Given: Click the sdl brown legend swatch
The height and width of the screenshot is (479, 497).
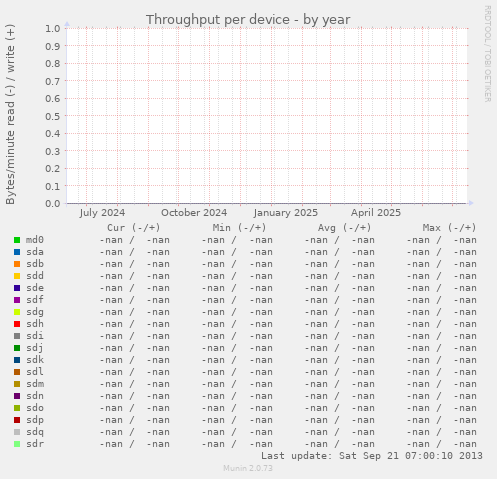Looking at the screenshot, I should [x=17, y=372].
